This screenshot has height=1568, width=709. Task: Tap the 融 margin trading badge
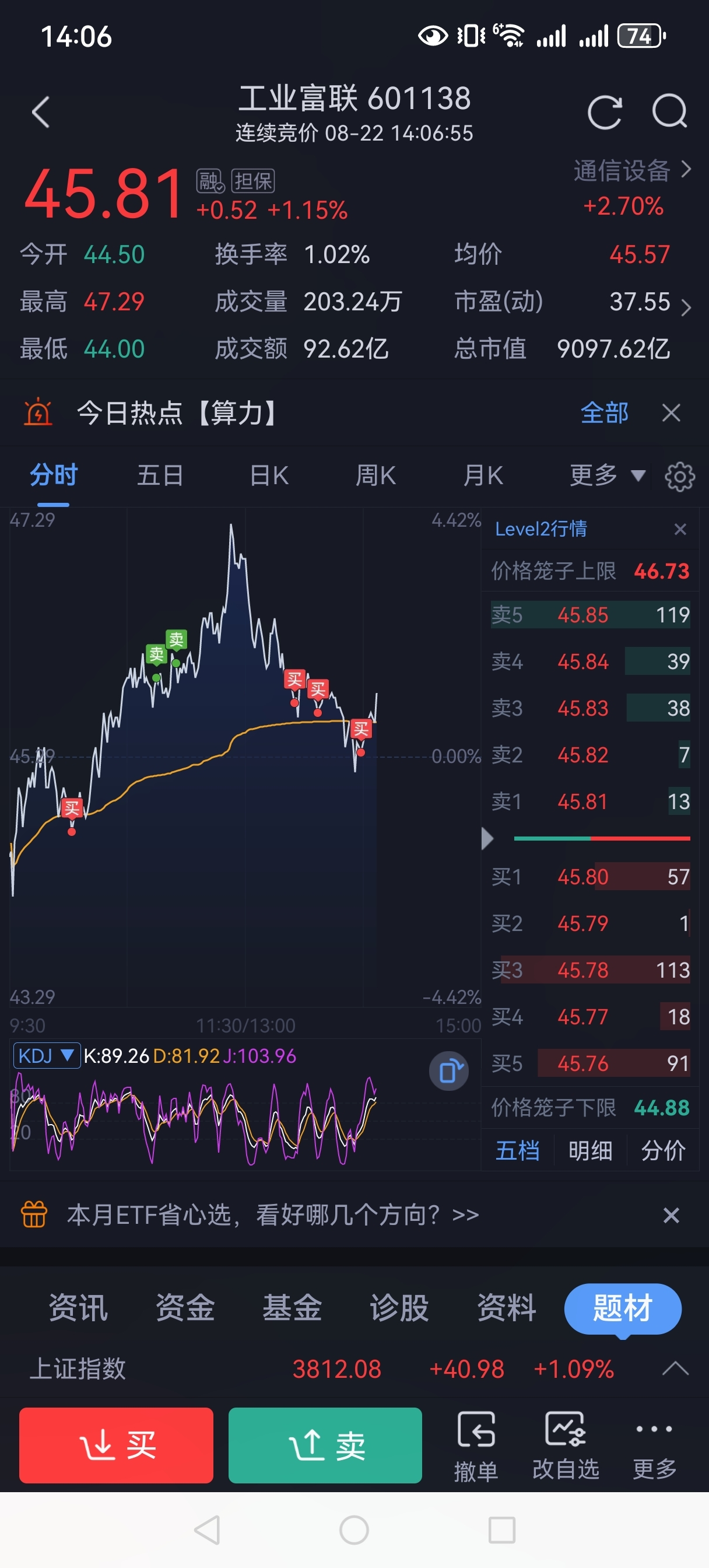(210, 181)
